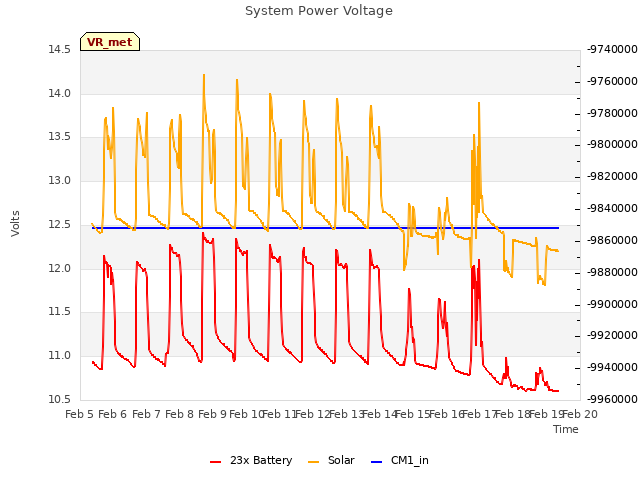Click the 23x Battery legend entry
The width and height of the screenshot is (640, 480).
(x=251, y=460)
